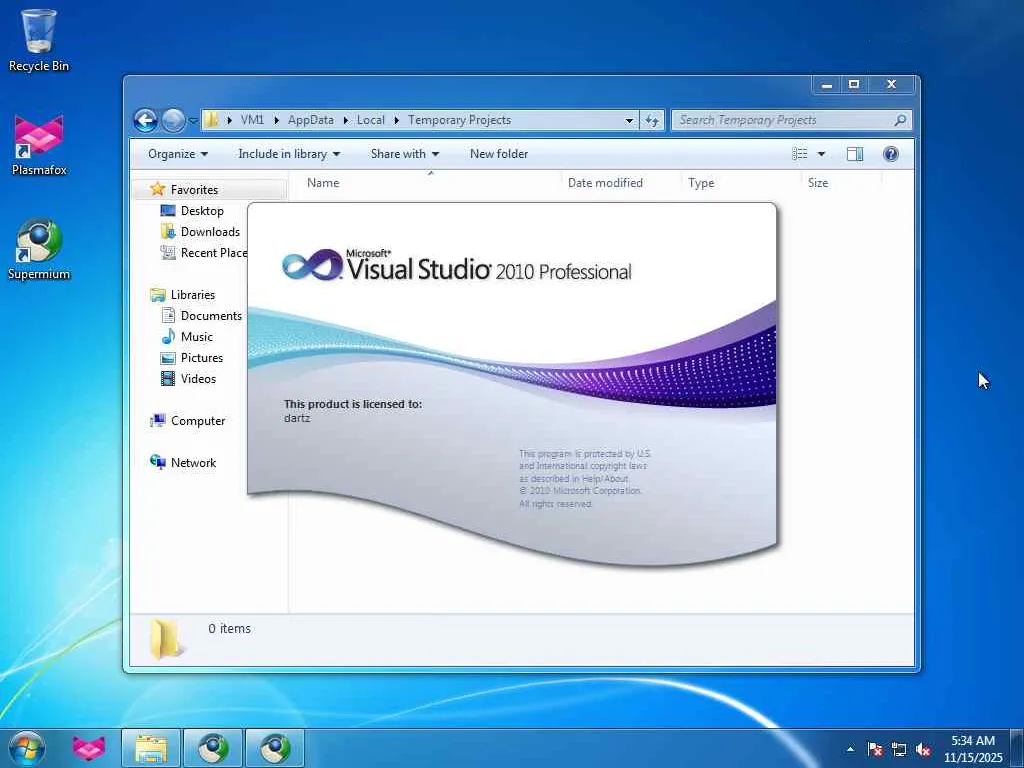Expand the arrow between Local and Temporary Projects
The image size is (1024, 768).
point(396,120)
